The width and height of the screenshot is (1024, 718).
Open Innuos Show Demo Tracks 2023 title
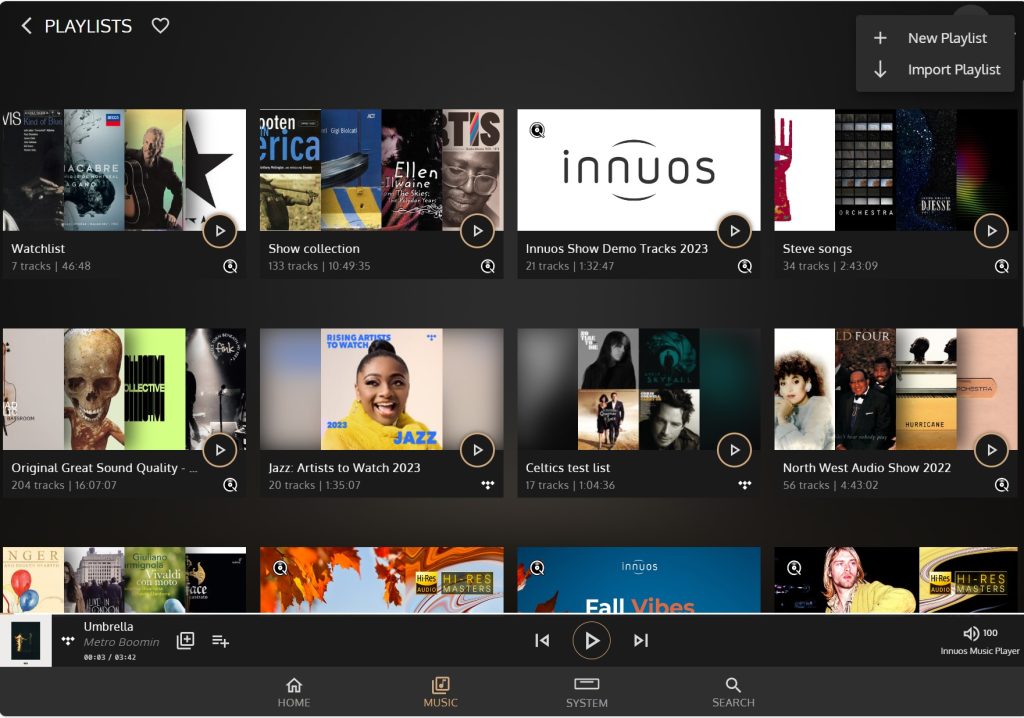pyautogui.click(x=616, y=248)
